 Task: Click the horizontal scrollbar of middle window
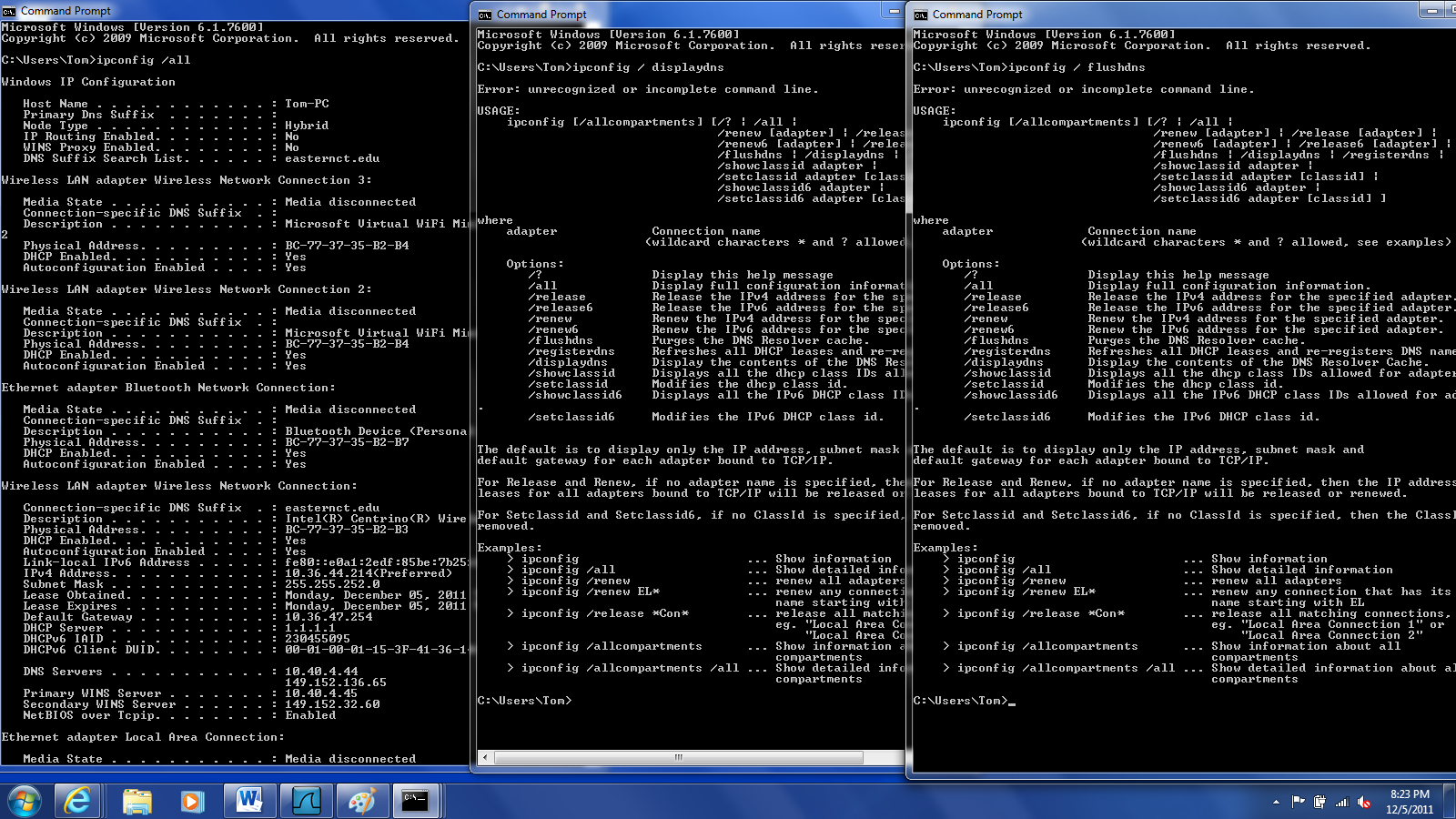677,757
